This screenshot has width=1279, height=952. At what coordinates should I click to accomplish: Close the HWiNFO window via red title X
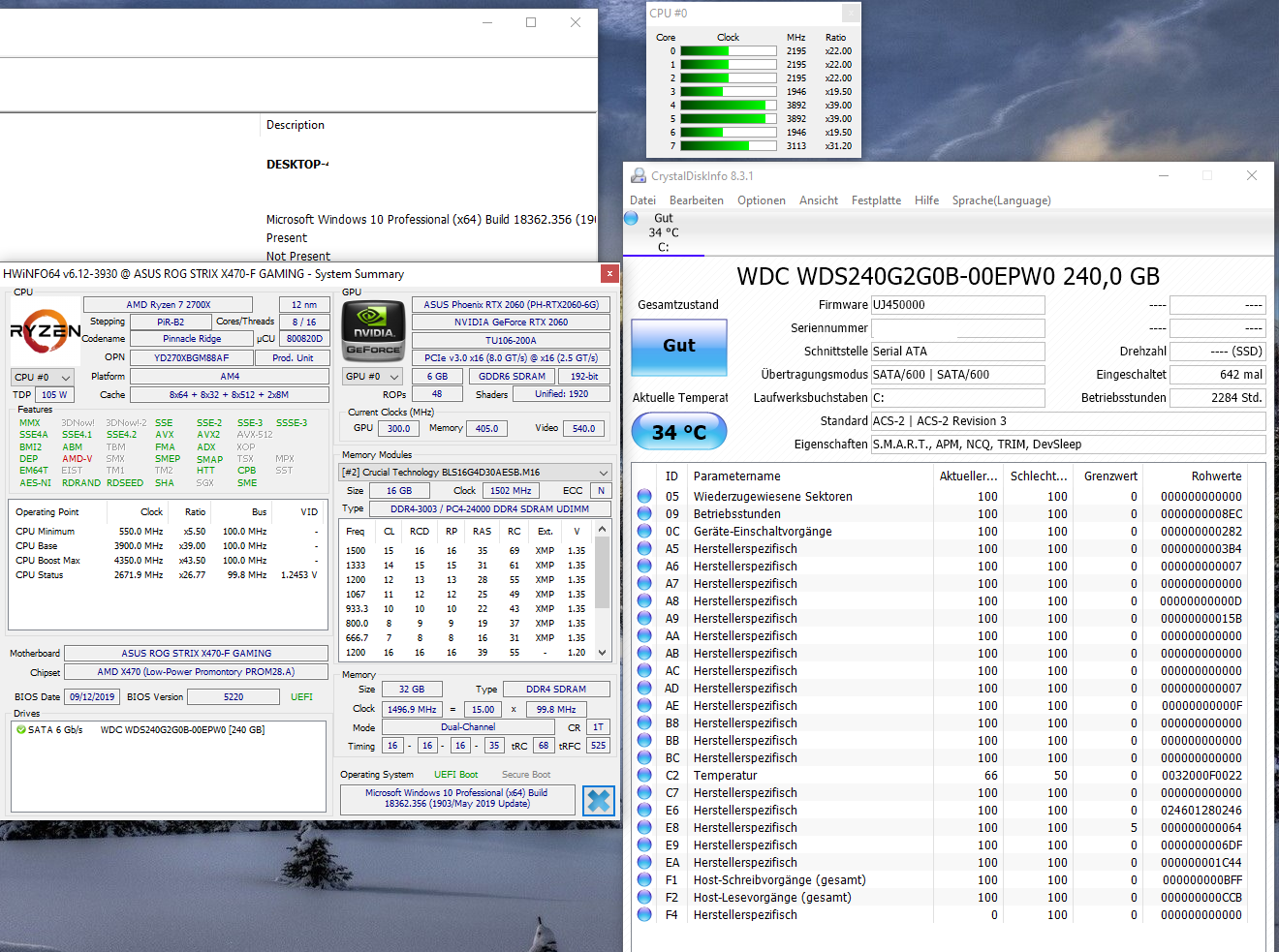pos(609,274)
